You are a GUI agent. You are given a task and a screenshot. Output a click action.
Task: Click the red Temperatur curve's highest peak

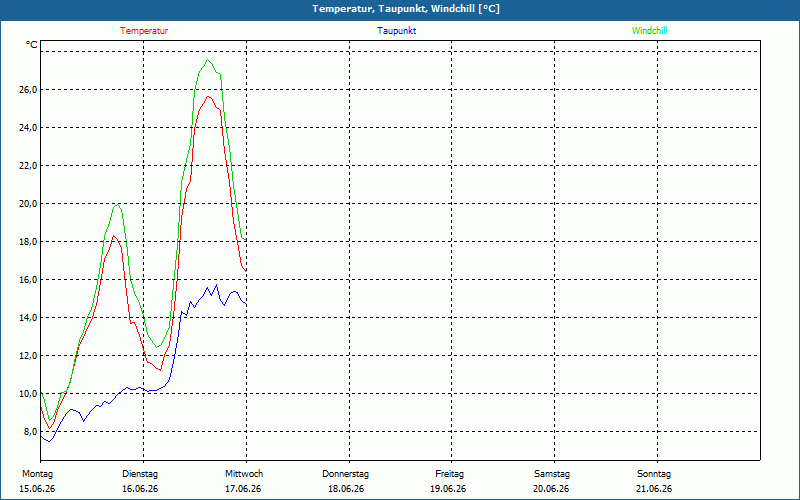208,96
